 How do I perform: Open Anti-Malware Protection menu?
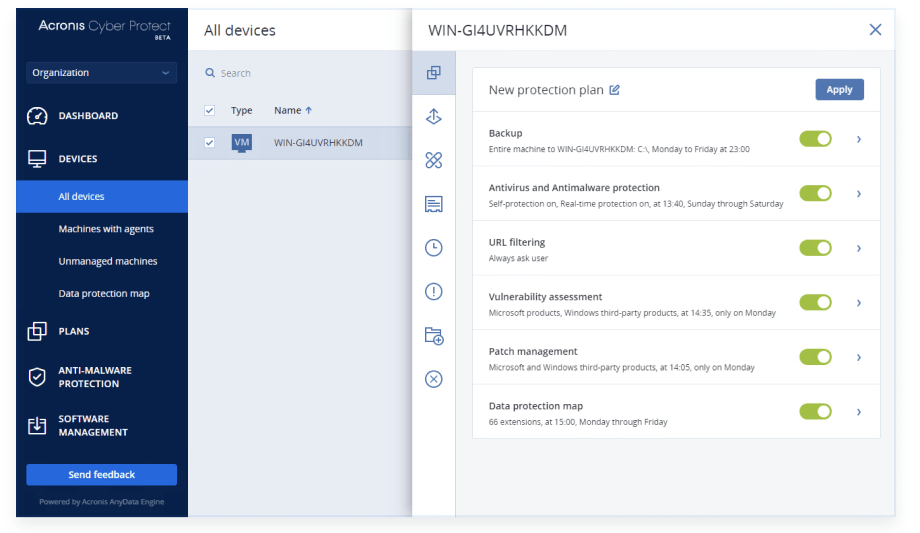pos(95,377)
